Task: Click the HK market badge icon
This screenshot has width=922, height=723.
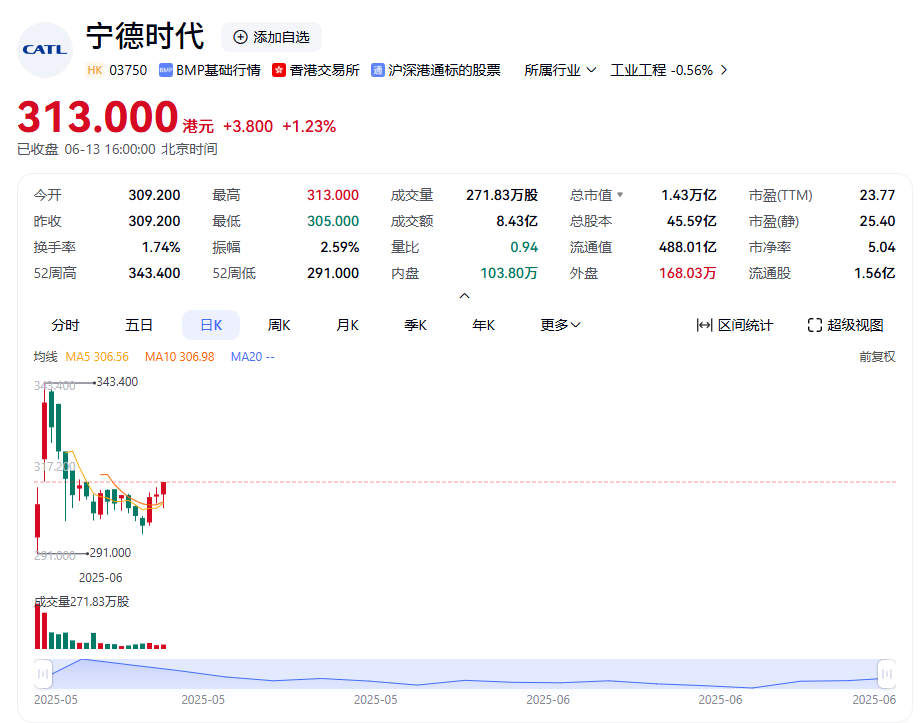Action: click(x=95, y=71)
